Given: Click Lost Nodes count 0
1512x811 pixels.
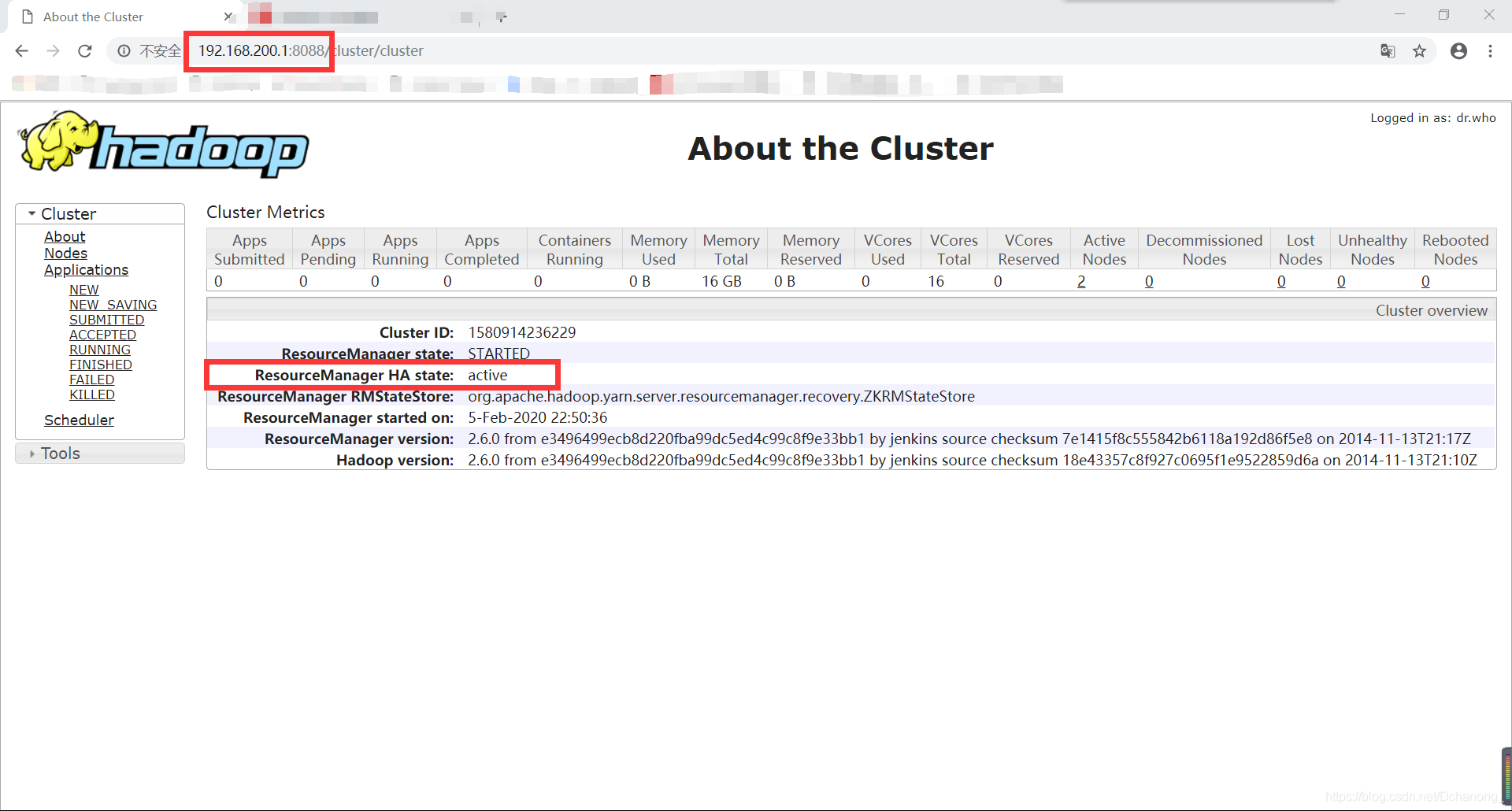Looking at the screenshot, I should click(x=1281, y=281).
